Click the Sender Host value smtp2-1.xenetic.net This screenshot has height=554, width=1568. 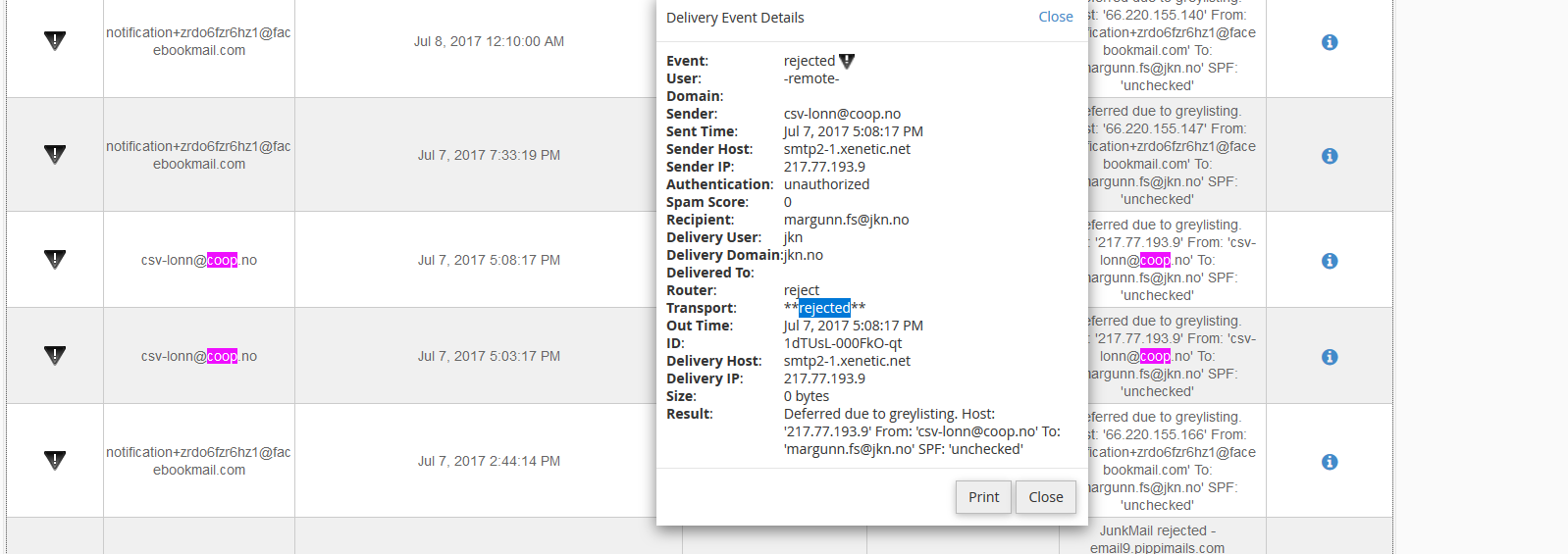847,149
